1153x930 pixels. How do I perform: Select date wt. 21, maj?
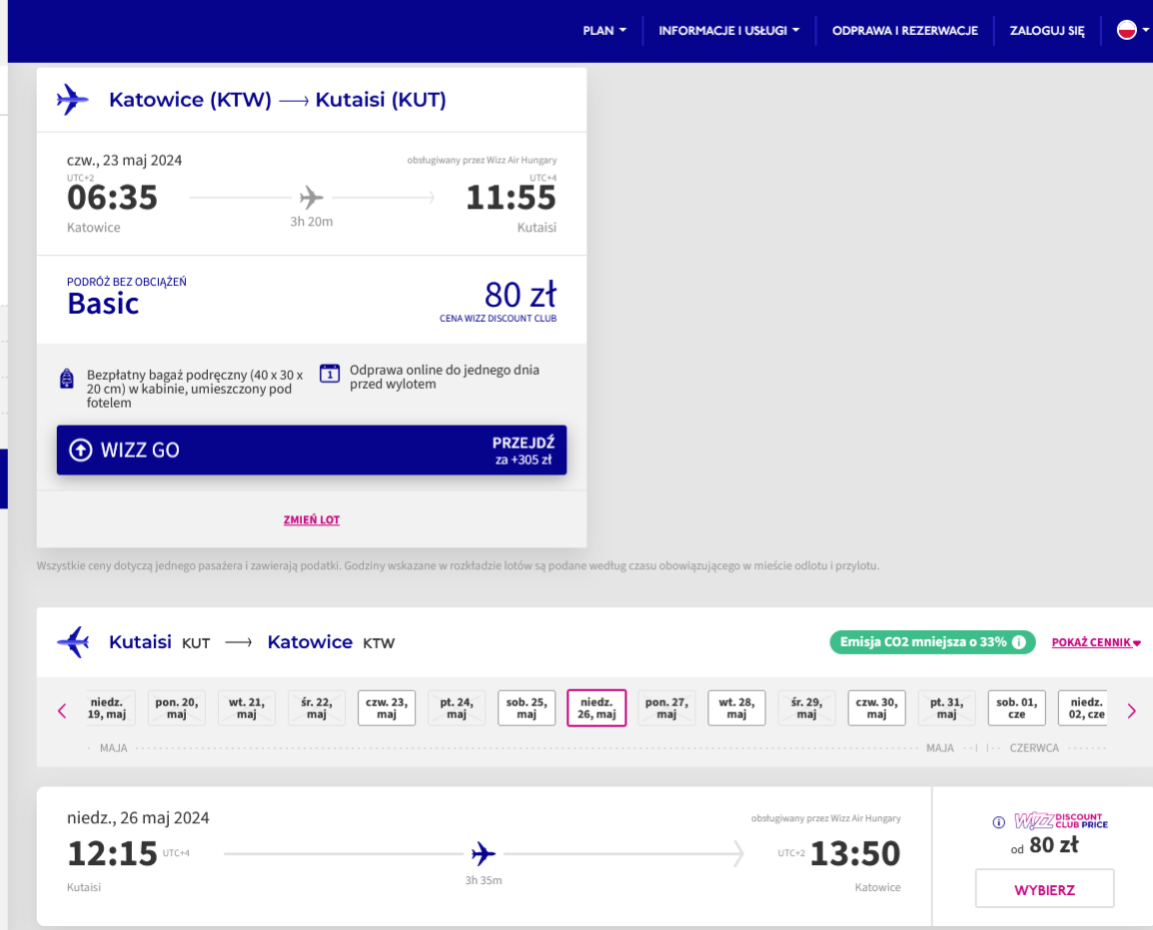click(x=246, y=708)
